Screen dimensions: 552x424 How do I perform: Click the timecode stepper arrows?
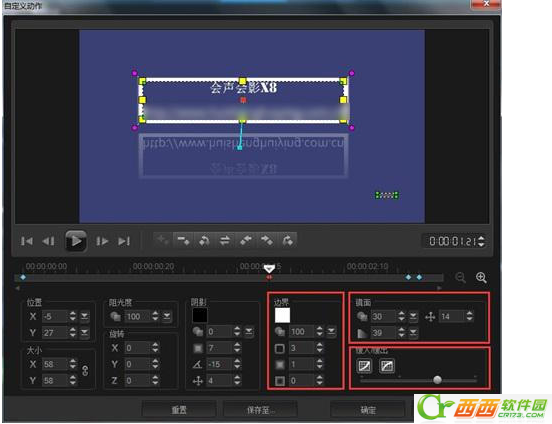coord(481,241)
